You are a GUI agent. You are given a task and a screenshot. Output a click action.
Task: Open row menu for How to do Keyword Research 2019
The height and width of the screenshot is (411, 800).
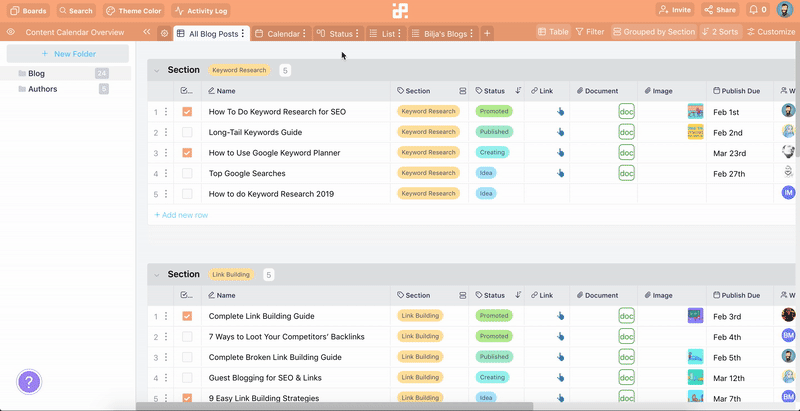(166, 194)
